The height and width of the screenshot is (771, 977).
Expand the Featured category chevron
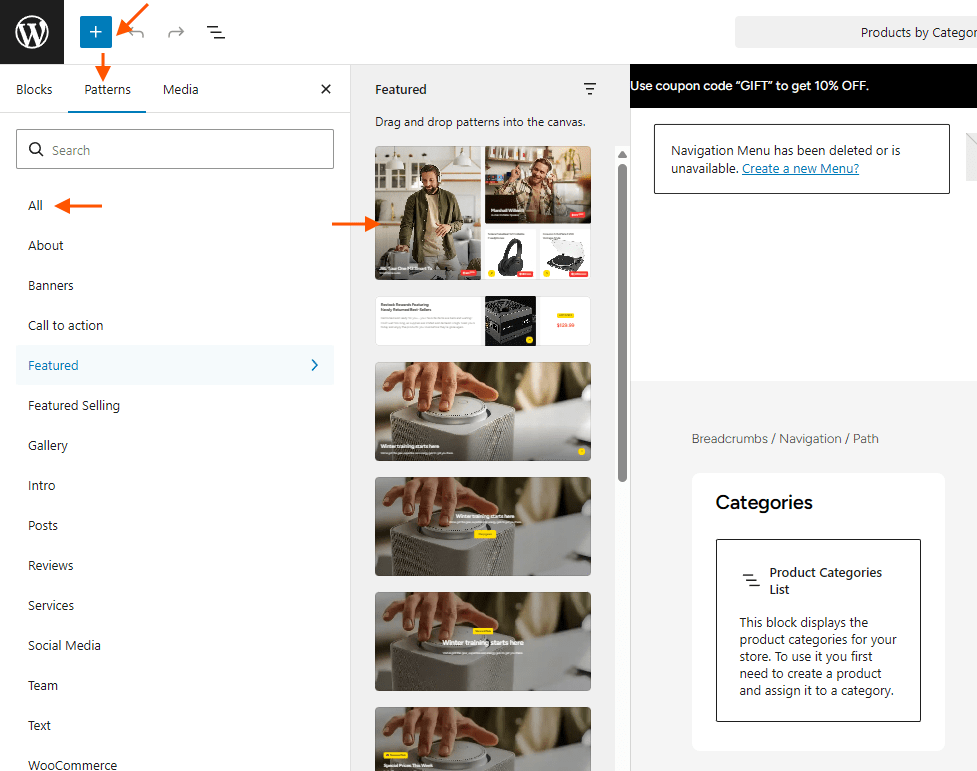pyautogui.click(x=314, y=365)
